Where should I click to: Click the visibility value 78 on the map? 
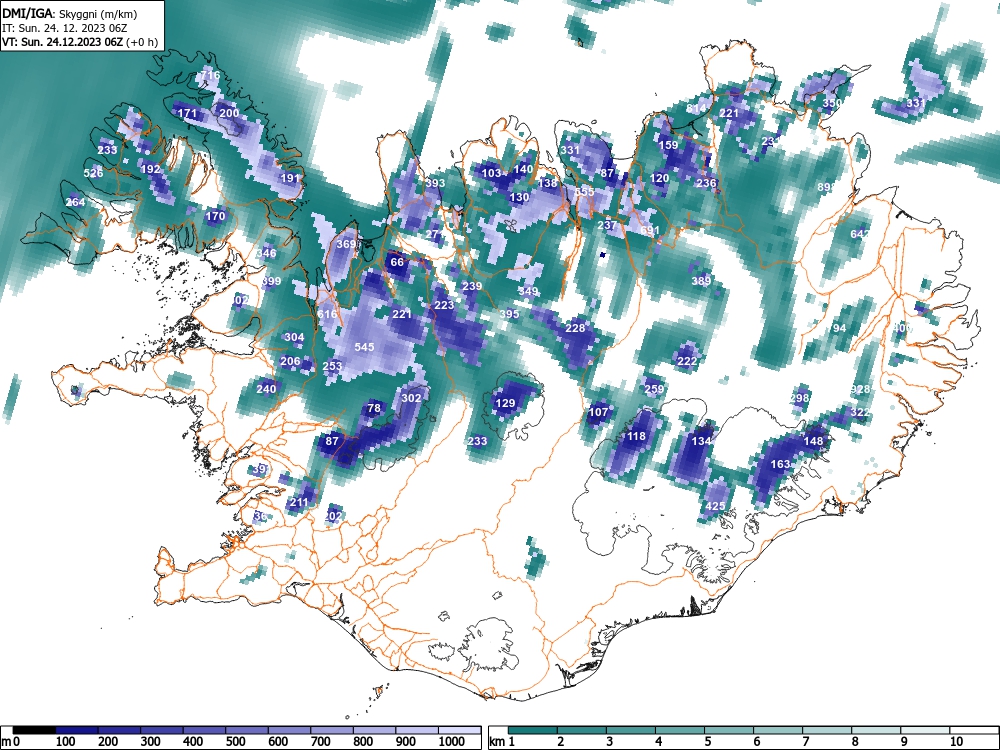click(x=374, y=409)
